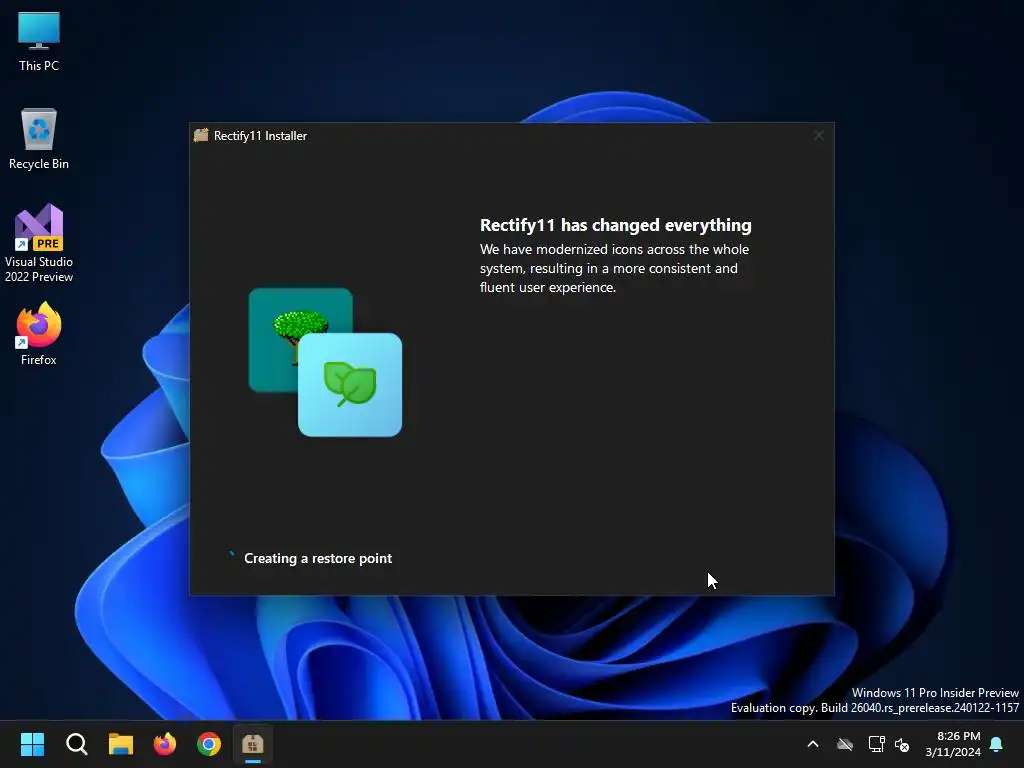Close the Rectify11 Installer window

click(818, 135)
